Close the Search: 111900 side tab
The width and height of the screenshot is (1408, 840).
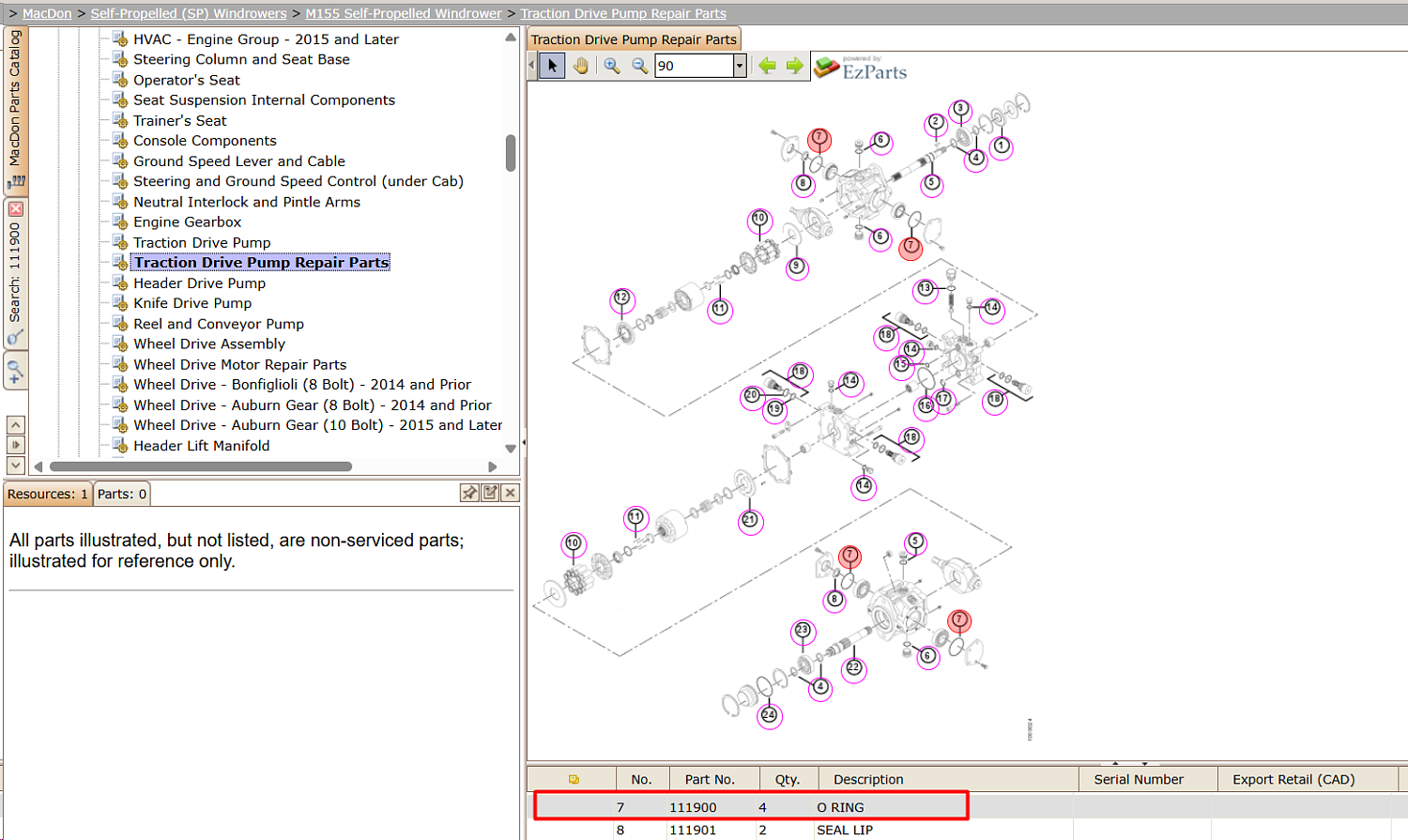pyautogui.click(x=16, y=208)
